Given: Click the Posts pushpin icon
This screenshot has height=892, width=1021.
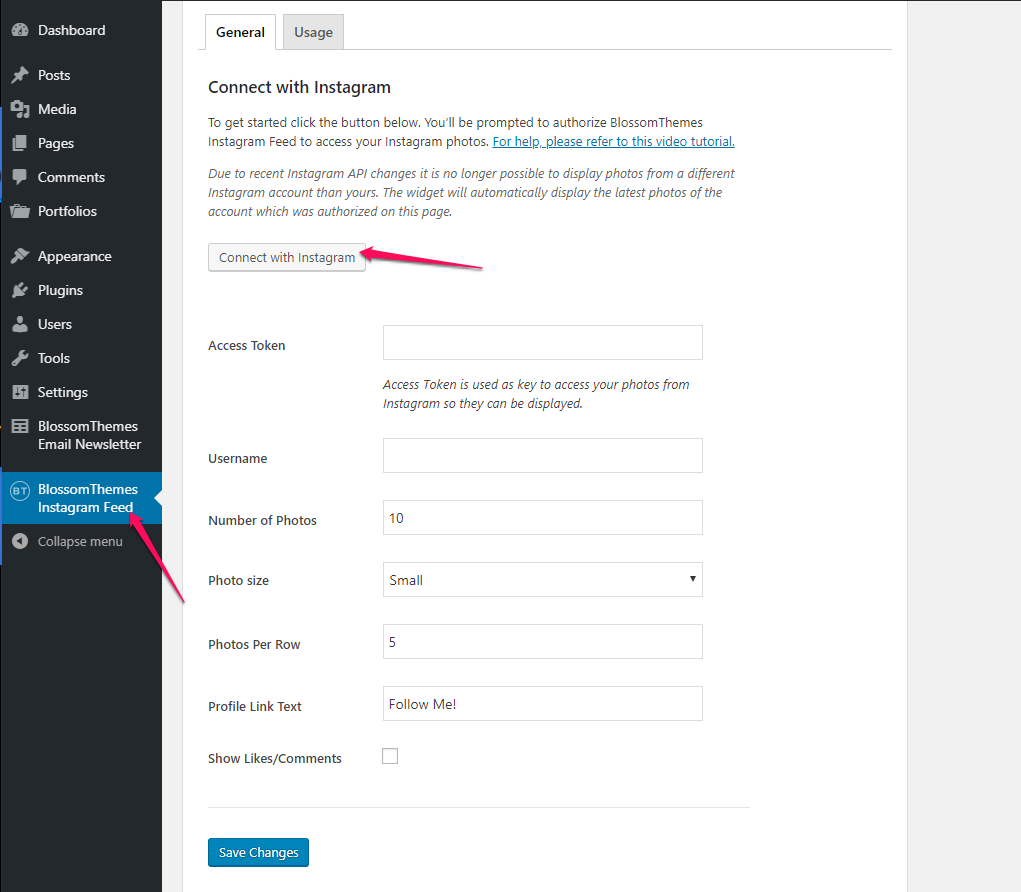Looking at the screenshot, I should click(20, 75).
